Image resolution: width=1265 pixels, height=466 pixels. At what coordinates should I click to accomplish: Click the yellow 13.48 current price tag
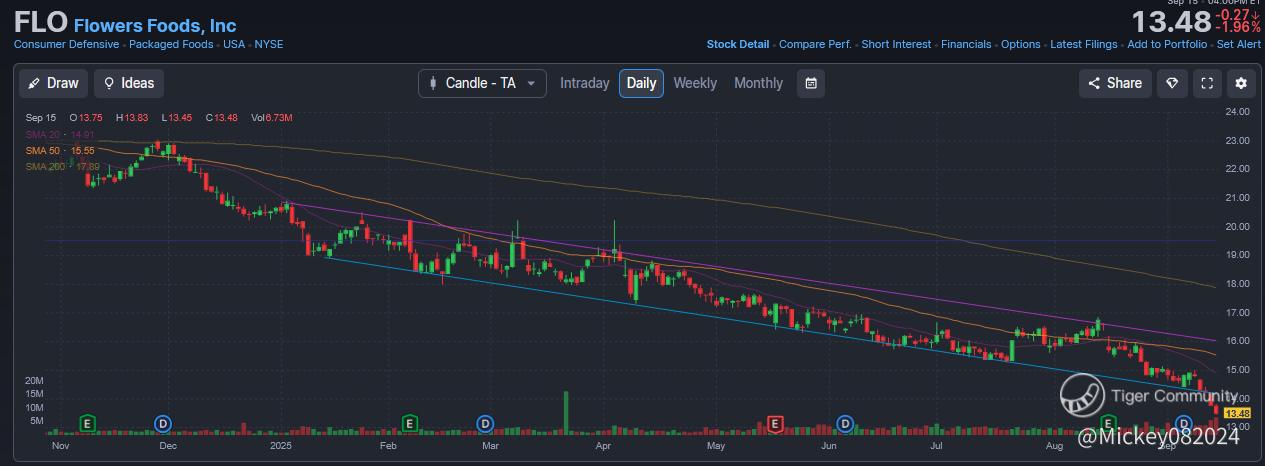1237,414
